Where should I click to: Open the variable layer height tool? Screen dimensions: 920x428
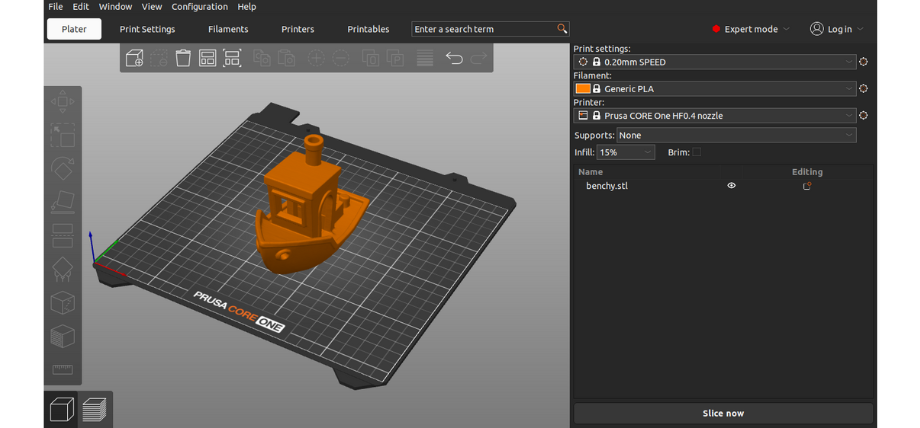point(425,58)
